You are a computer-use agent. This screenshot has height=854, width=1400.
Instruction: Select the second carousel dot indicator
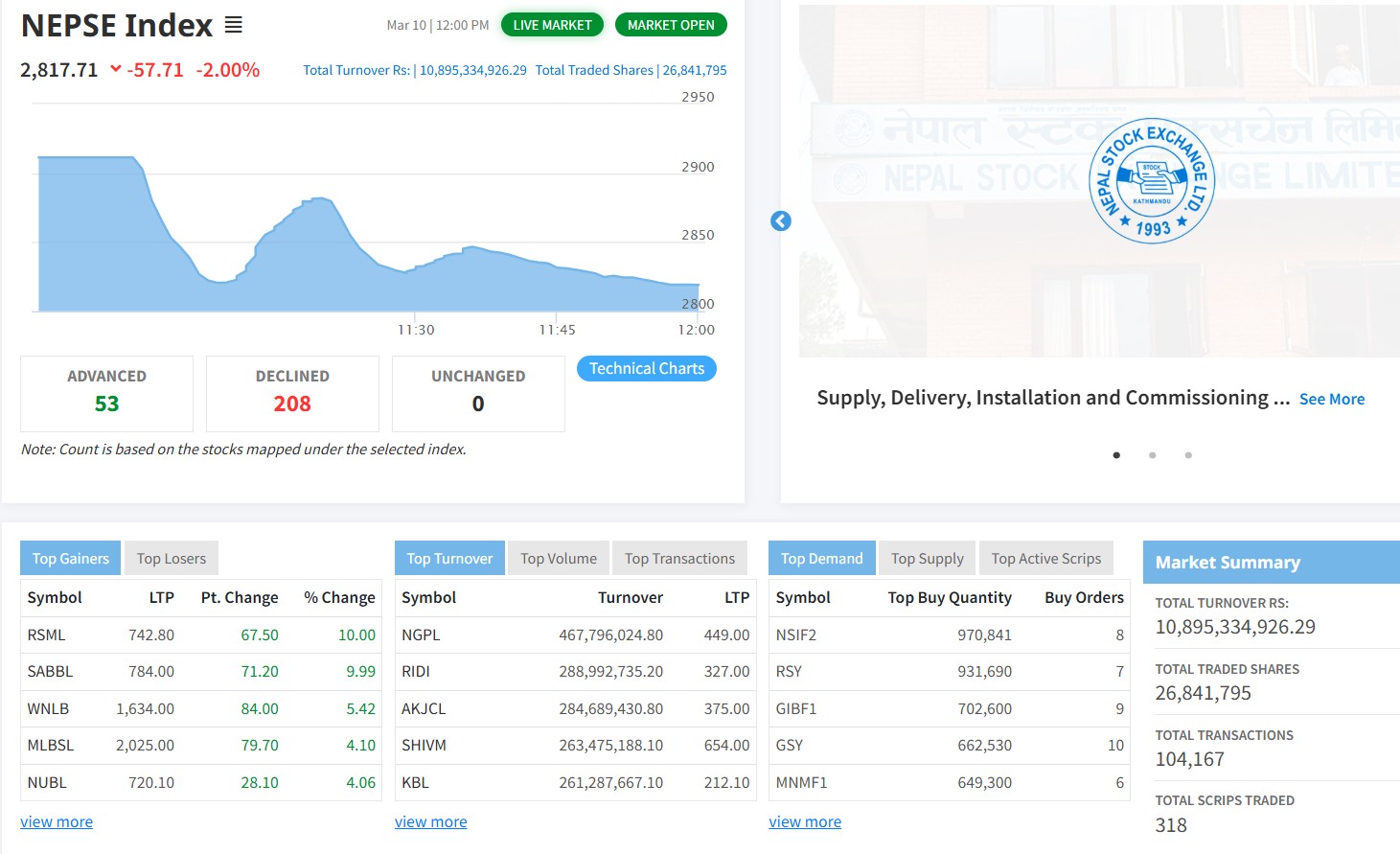click(x=1152, y=455)
